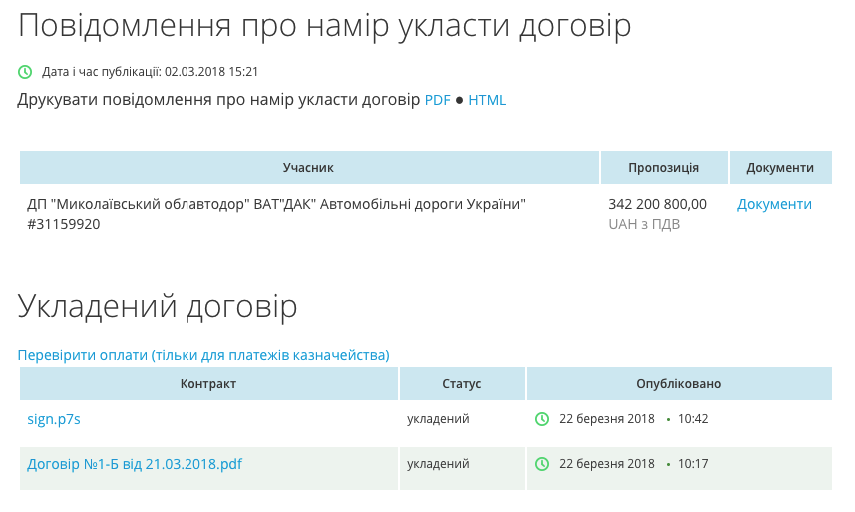Open Договір №1-Б від 21.03.2018.pdf

(134, 464)
